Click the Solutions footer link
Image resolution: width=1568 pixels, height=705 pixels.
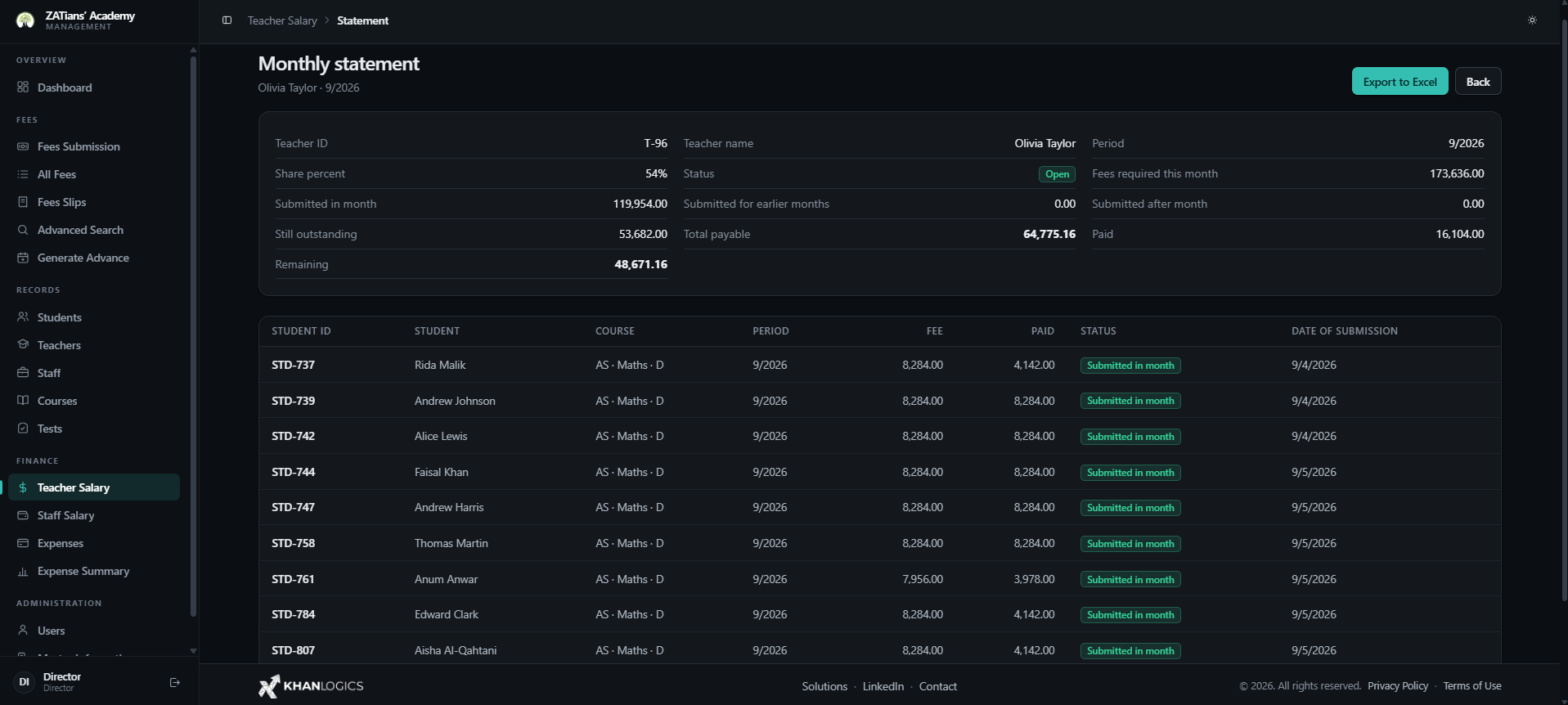tap(824, 686)
